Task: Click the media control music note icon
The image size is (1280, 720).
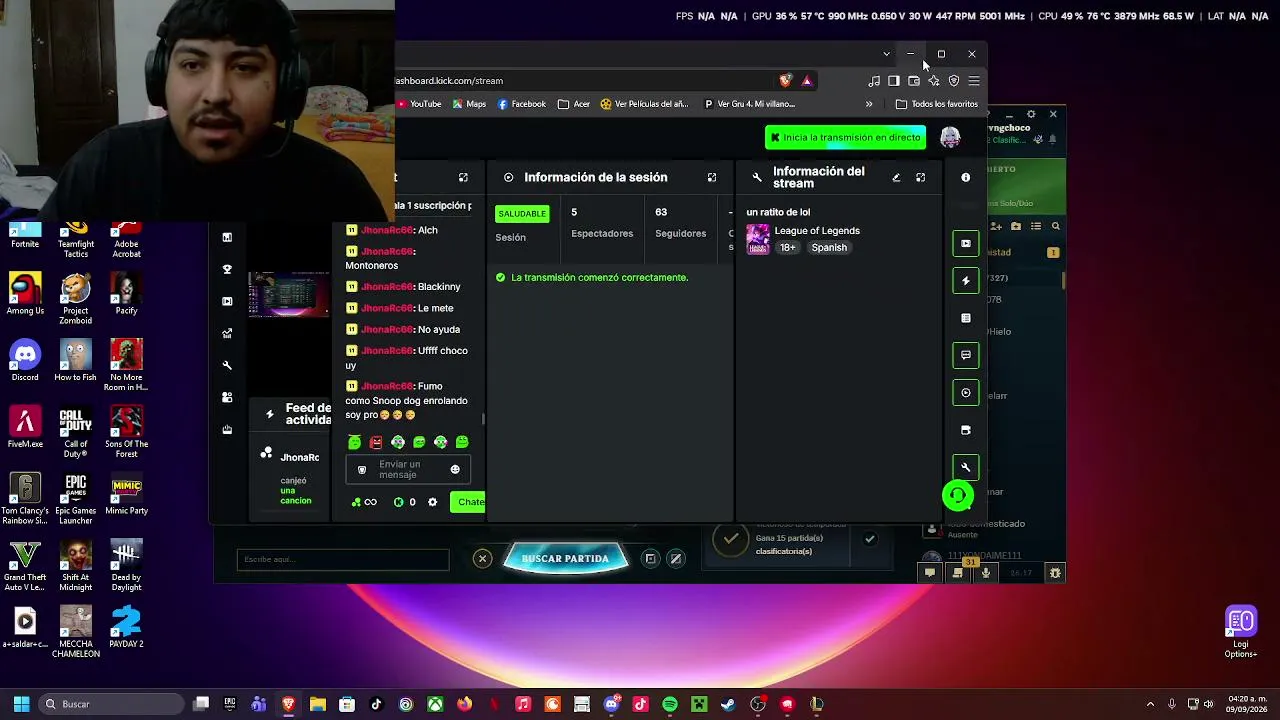Action: click(x=874, y=81)
